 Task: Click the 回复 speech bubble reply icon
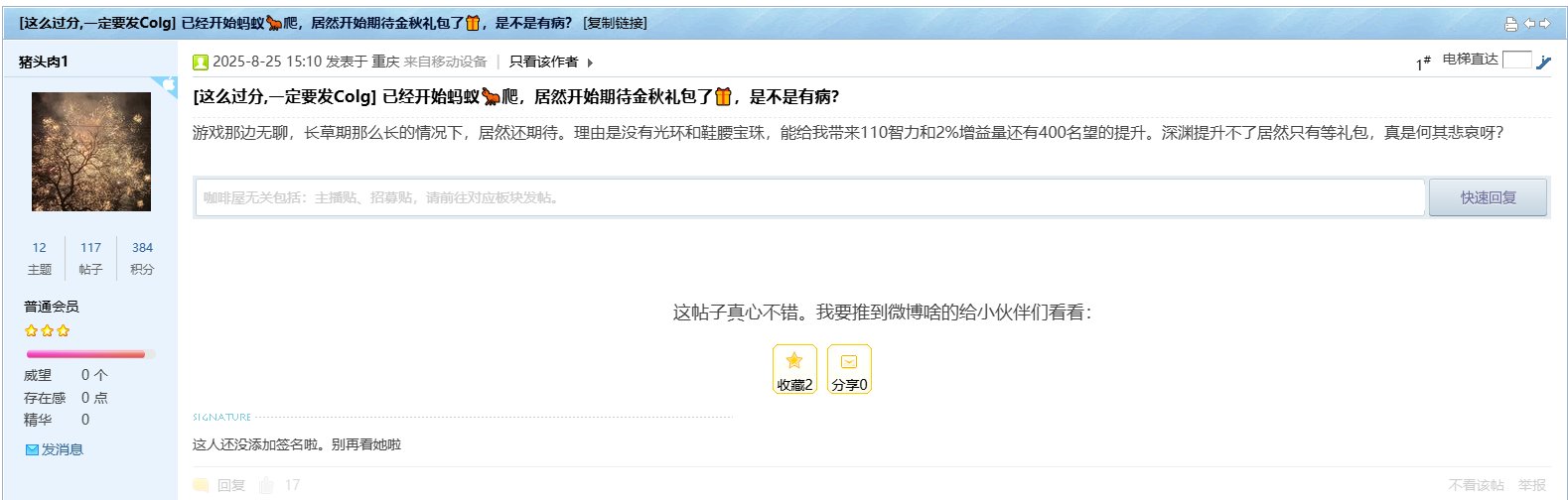point(201,485)
